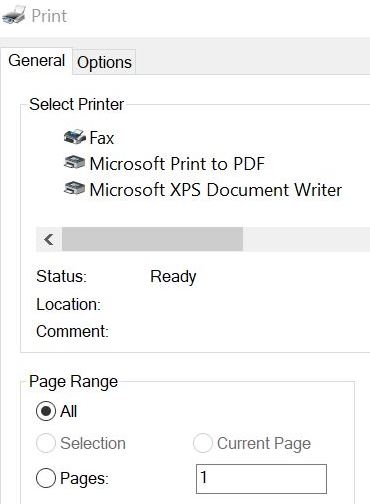Choose the Microsoft XPS Document Writer label

(x=216, y=190)
